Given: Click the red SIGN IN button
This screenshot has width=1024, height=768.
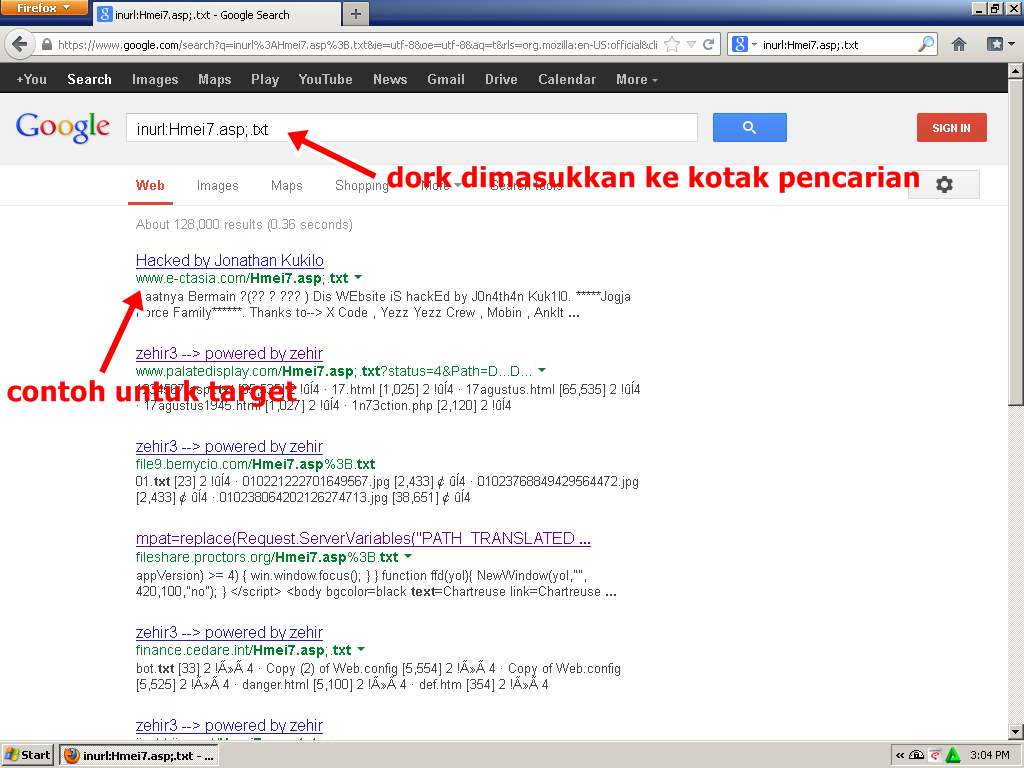Looking at the screenshot, I should coord(951,127).
